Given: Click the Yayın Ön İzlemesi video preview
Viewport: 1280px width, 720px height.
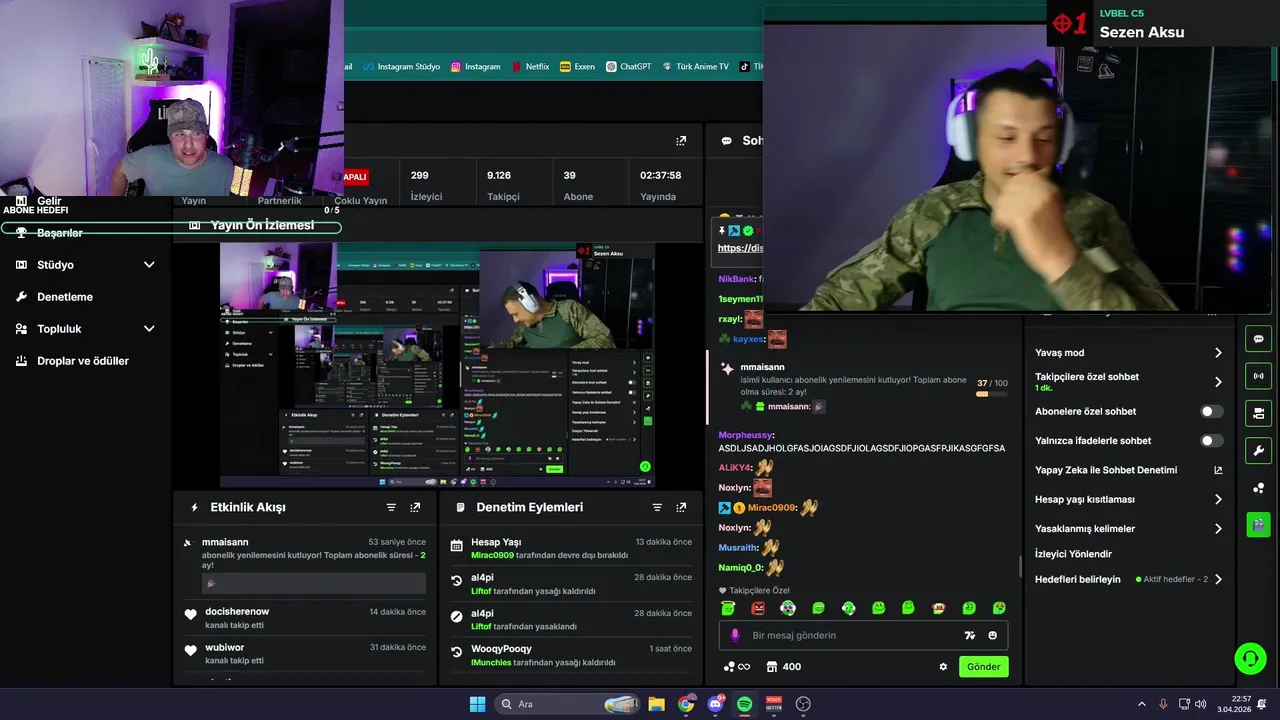Looking at the screenshot, I should click(437, 364).
